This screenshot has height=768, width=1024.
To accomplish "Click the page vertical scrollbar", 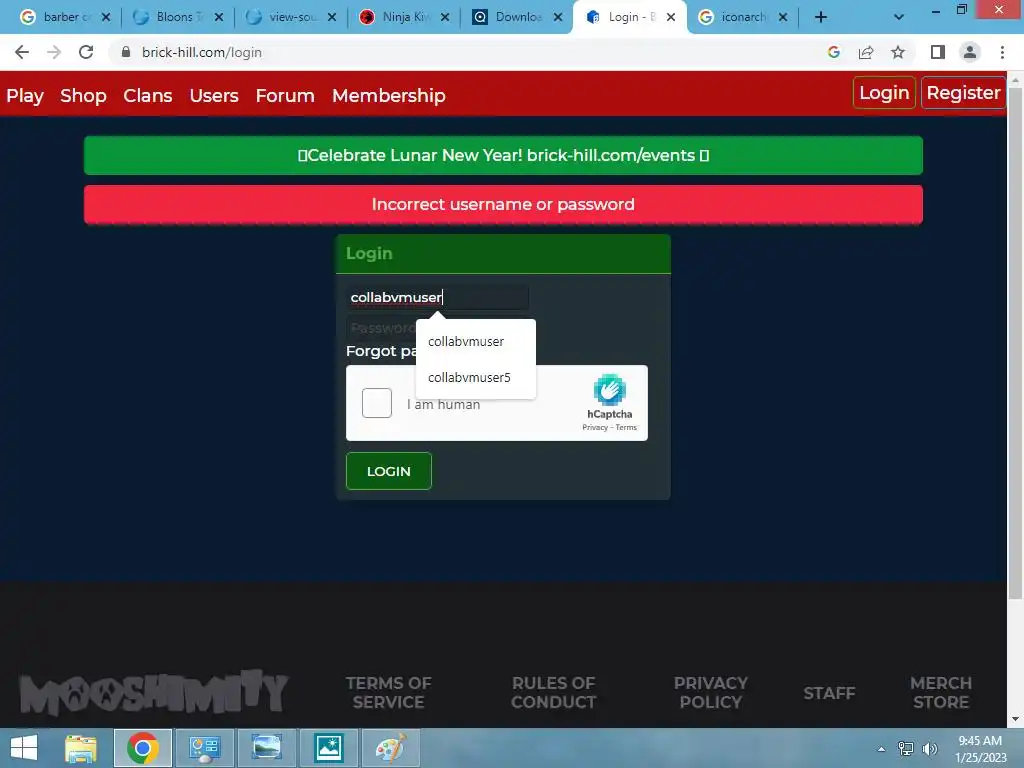I will click(x=1015, y=343).
